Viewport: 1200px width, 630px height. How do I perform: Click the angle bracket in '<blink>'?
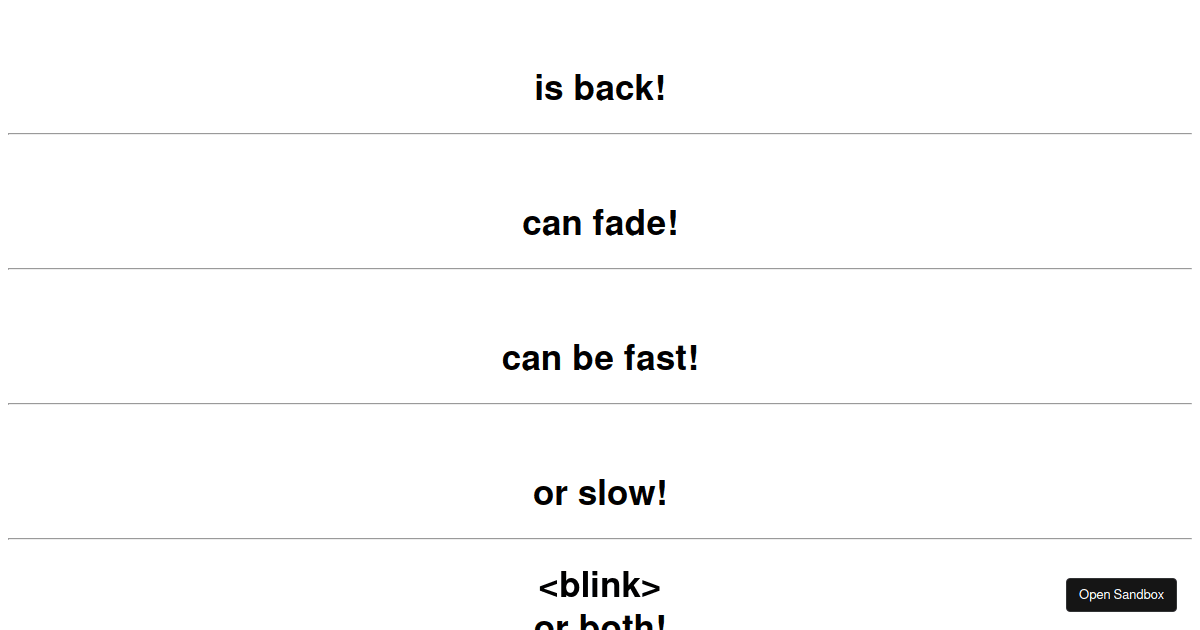coord(548,586)
